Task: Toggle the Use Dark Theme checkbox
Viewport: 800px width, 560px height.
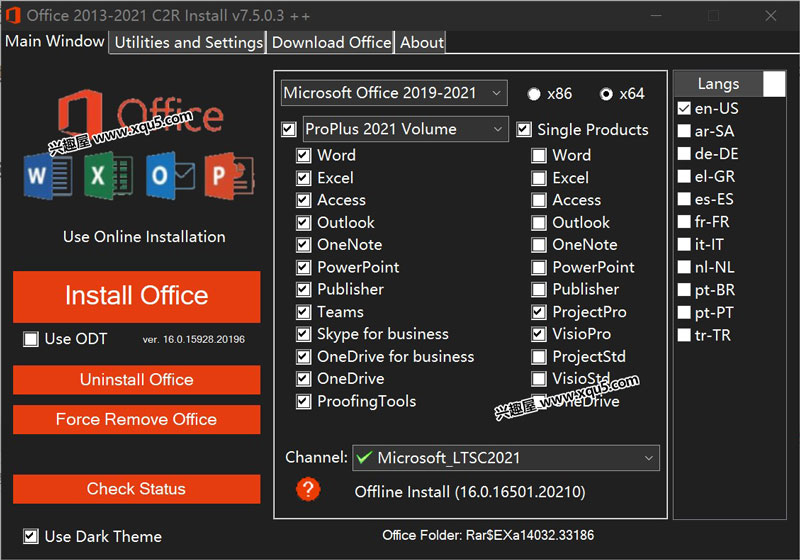Action: [31, 536]
